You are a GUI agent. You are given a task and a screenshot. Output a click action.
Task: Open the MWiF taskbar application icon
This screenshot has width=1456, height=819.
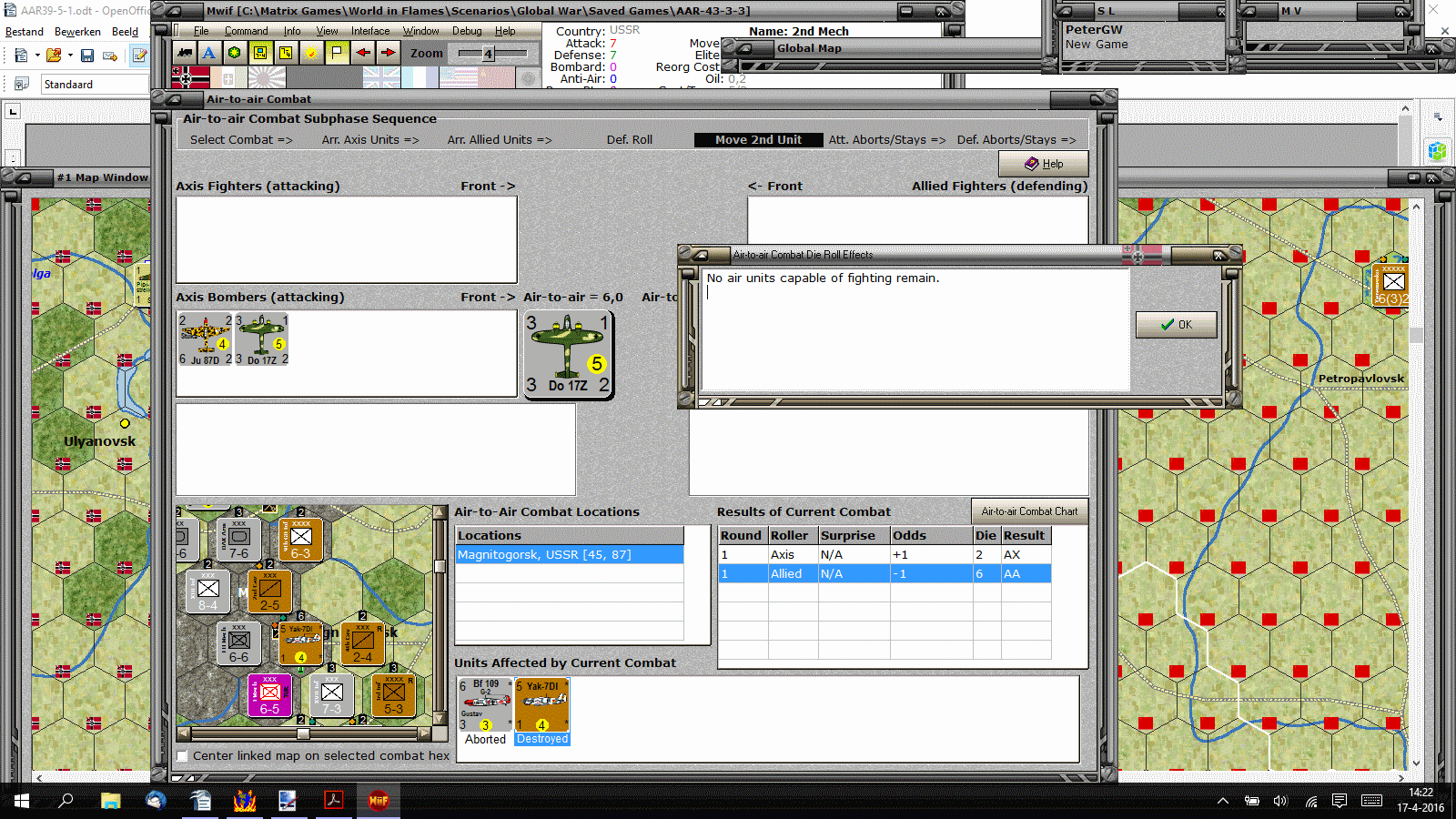click(379, 801)
